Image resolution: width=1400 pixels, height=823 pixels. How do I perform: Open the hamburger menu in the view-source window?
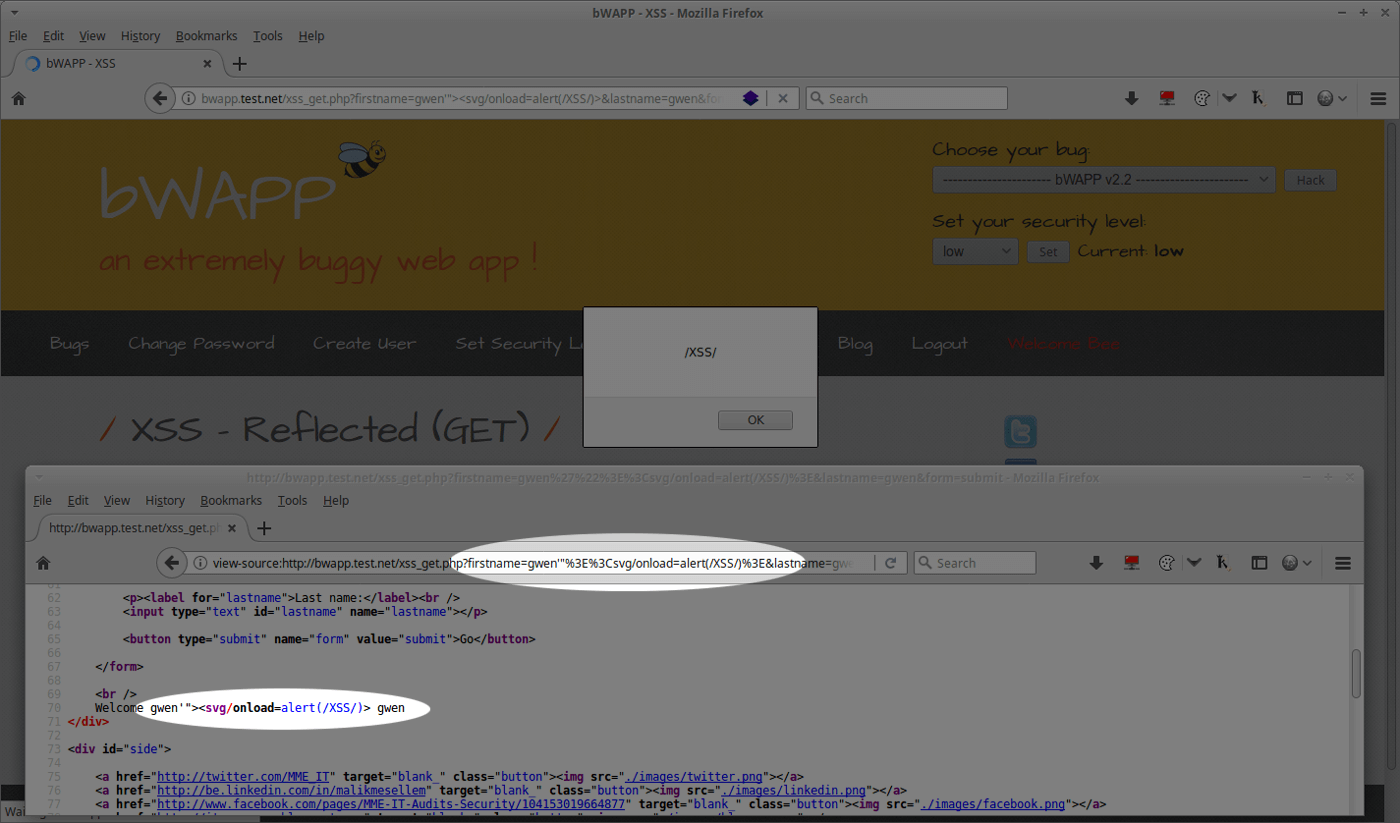point(1343,563)
